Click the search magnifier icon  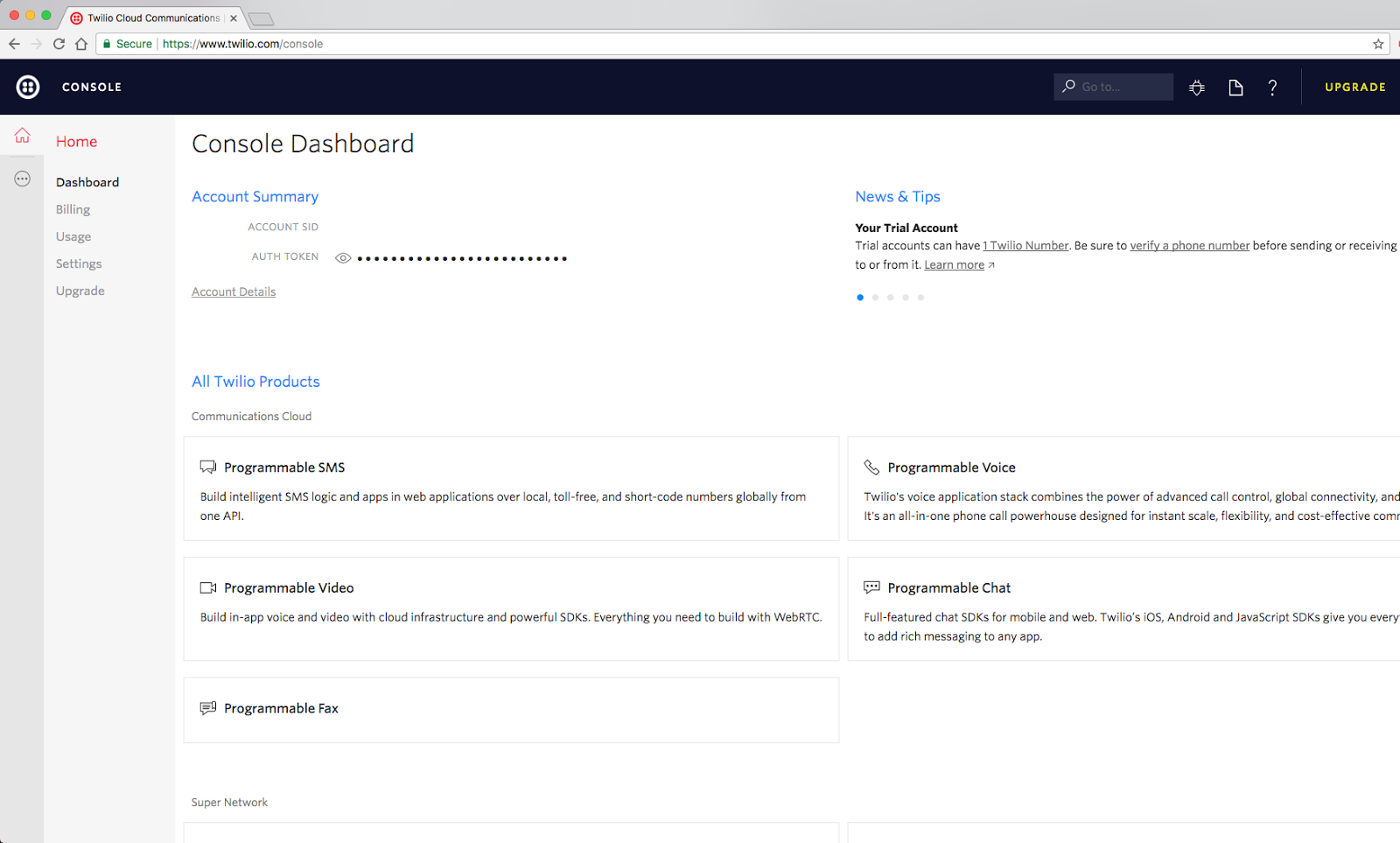point(1068,86)
